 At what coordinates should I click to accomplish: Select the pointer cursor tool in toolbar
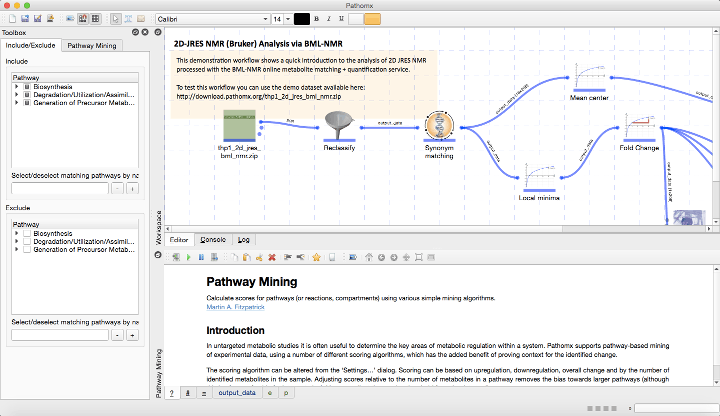point(115,19)
